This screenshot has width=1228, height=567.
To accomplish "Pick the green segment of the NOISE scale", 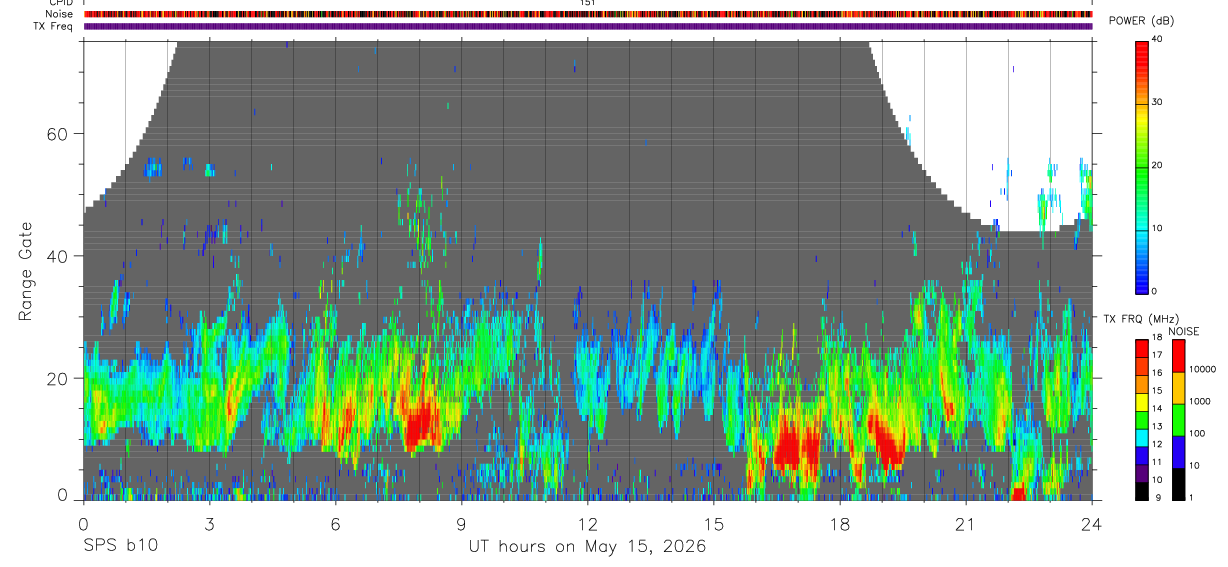I will 1177,420.
